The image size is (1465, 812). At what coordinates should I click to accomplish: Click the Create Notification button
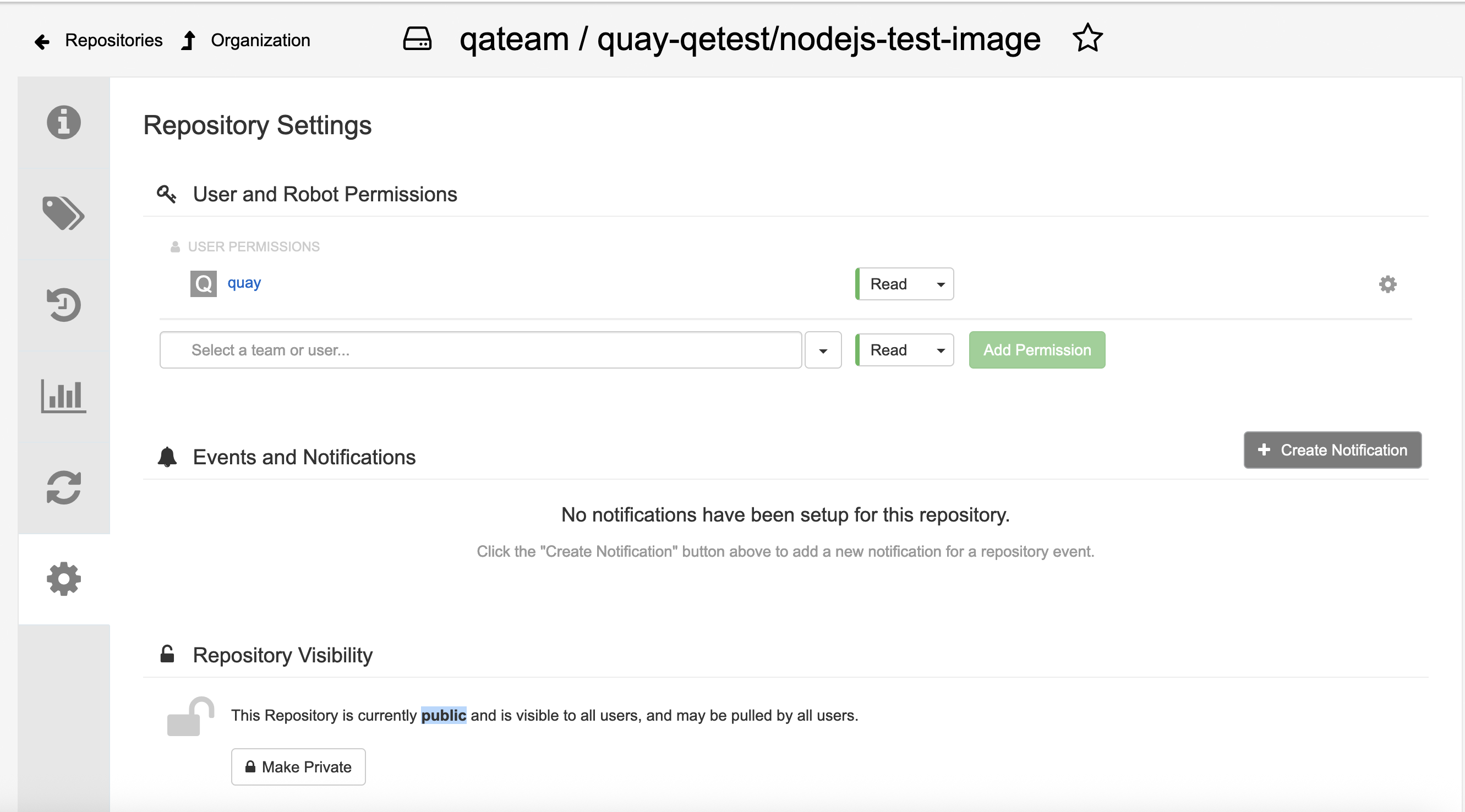click(x=1332, y=451)
